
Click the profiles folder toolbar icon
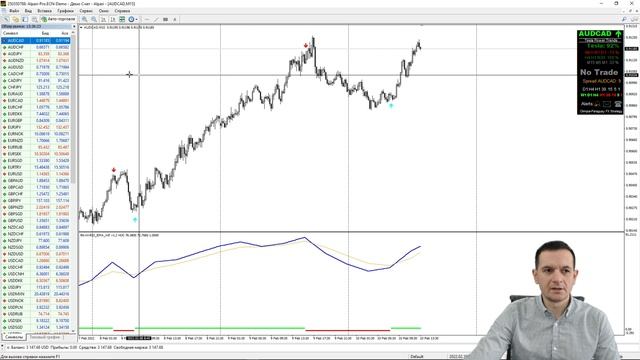(16, 19)
